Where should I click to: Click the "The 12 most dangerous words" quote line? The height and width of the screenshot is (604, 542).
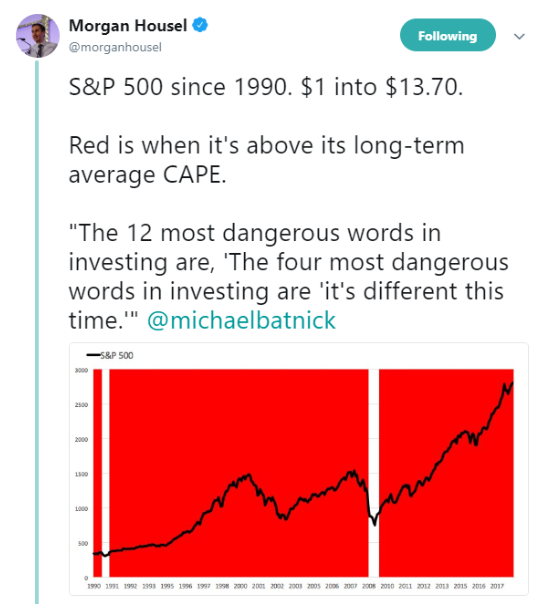click(x=255, y=233)
